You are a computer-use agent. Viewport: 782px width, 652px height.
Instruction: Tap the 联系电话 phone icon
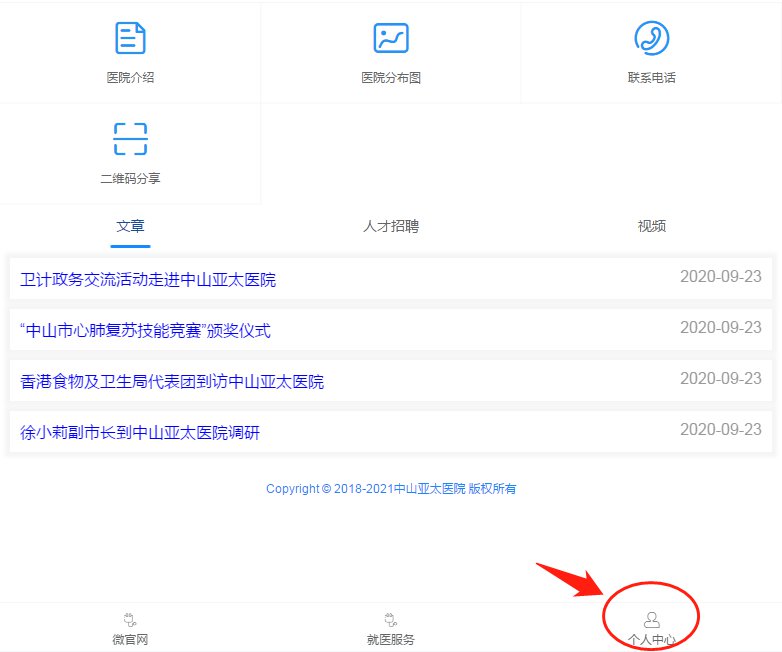[651, 38]
